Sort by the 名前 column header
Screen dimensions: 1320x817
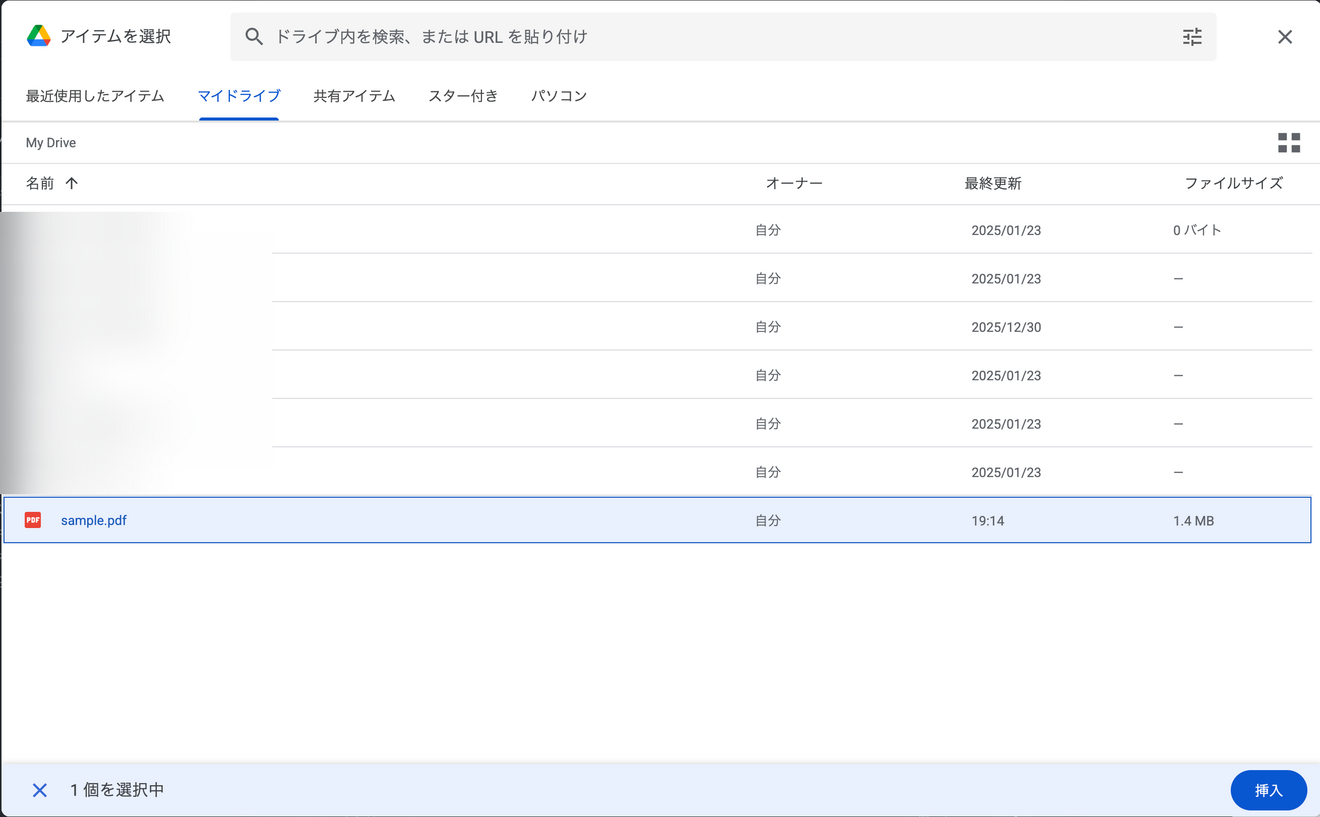click(40, 183)
